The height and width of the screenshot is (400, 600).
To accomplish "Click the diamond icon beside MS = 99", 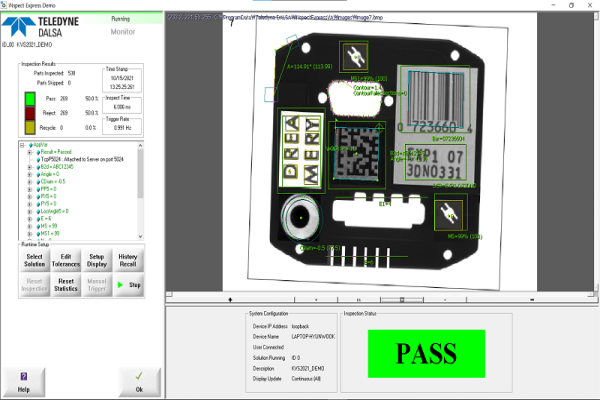I will click(x=38, y=226).
